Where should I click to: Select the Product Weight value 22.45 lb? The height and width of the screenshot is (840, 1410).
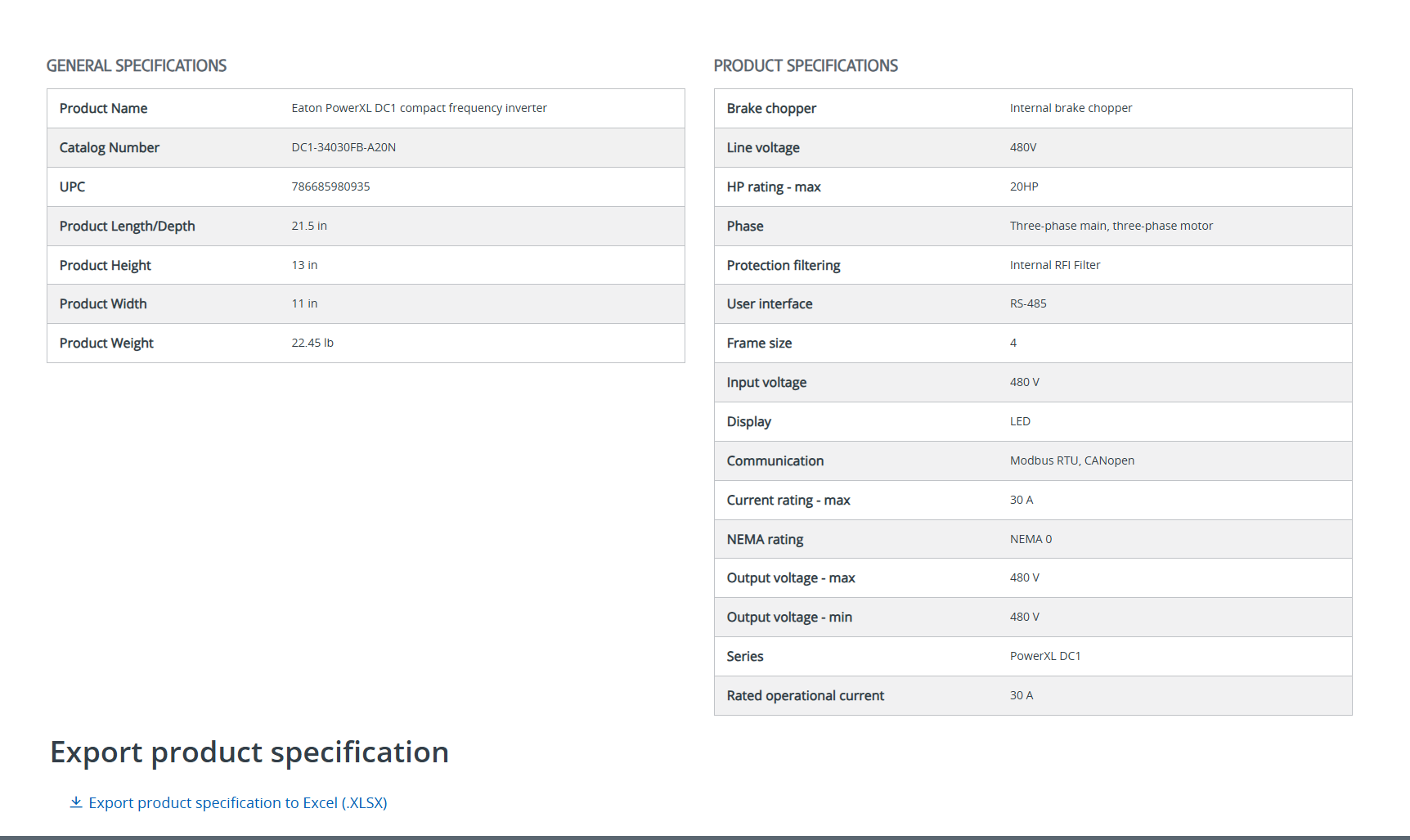coord(312,343)
